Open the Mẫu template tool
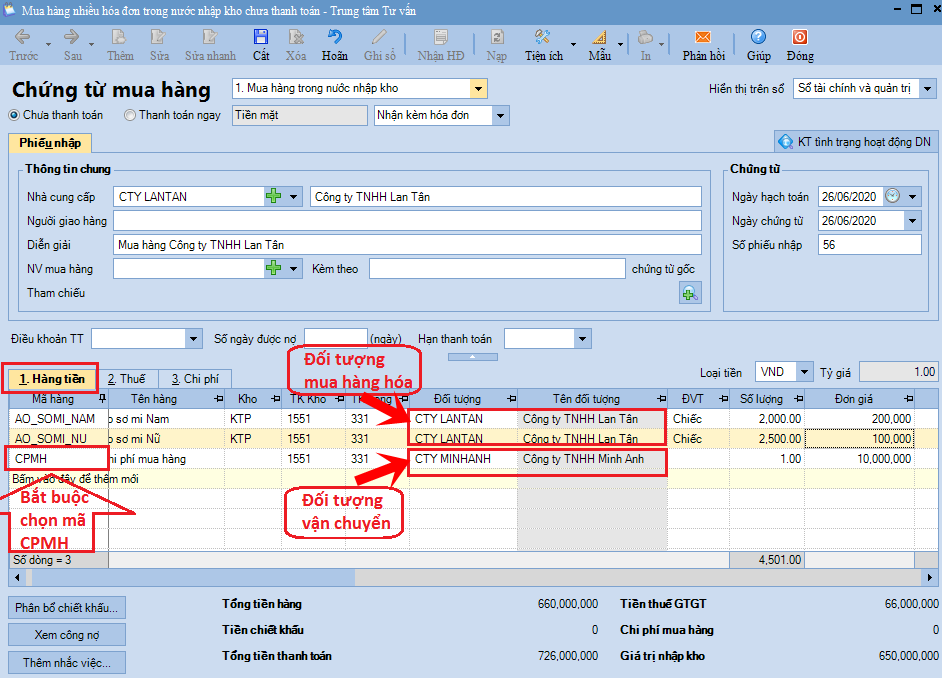Image resolution: width=942 pixels, height=678 pixels. 600,45
